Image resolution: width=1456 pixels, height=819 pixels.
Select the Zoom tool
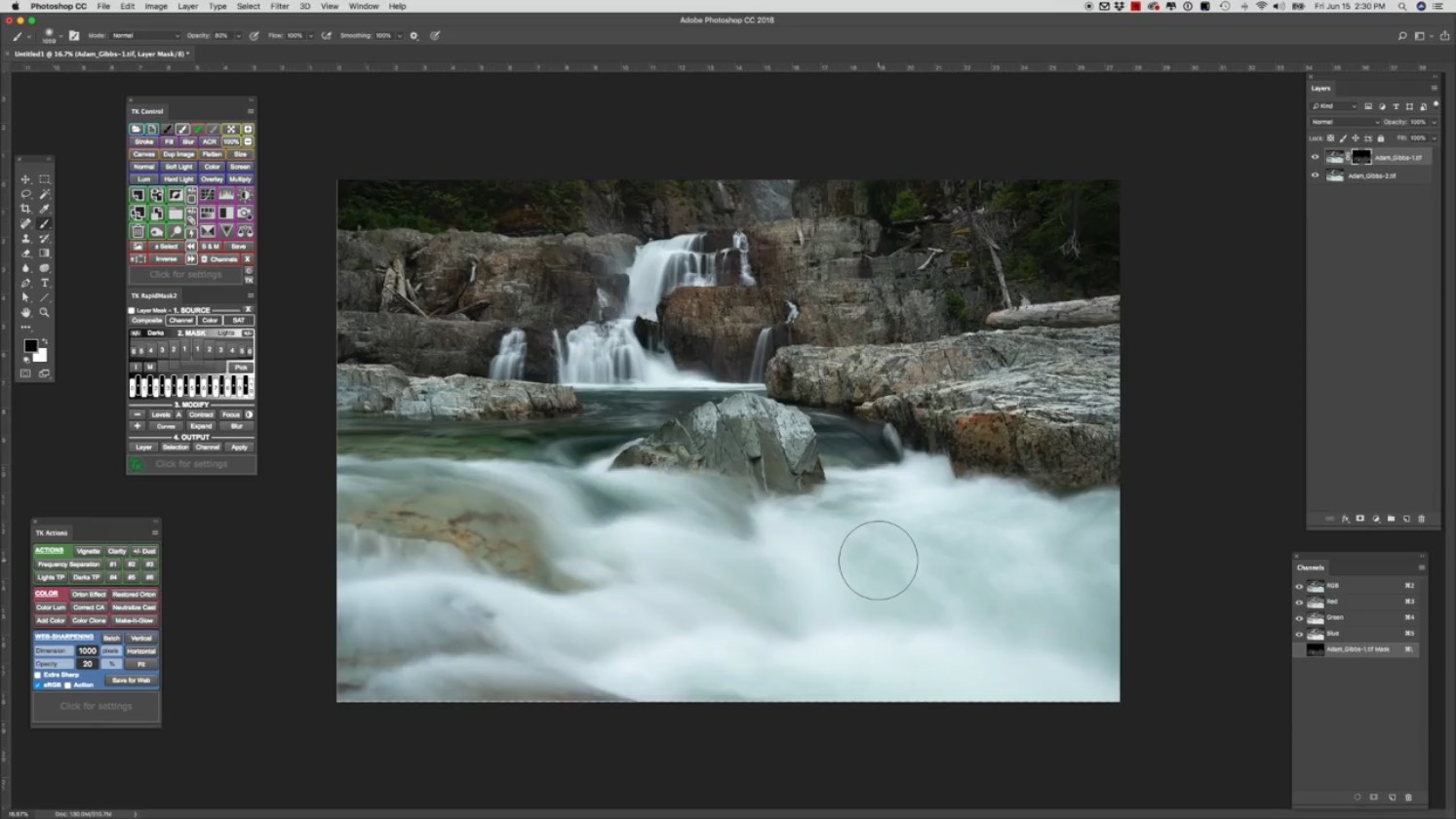pos(45,312)
